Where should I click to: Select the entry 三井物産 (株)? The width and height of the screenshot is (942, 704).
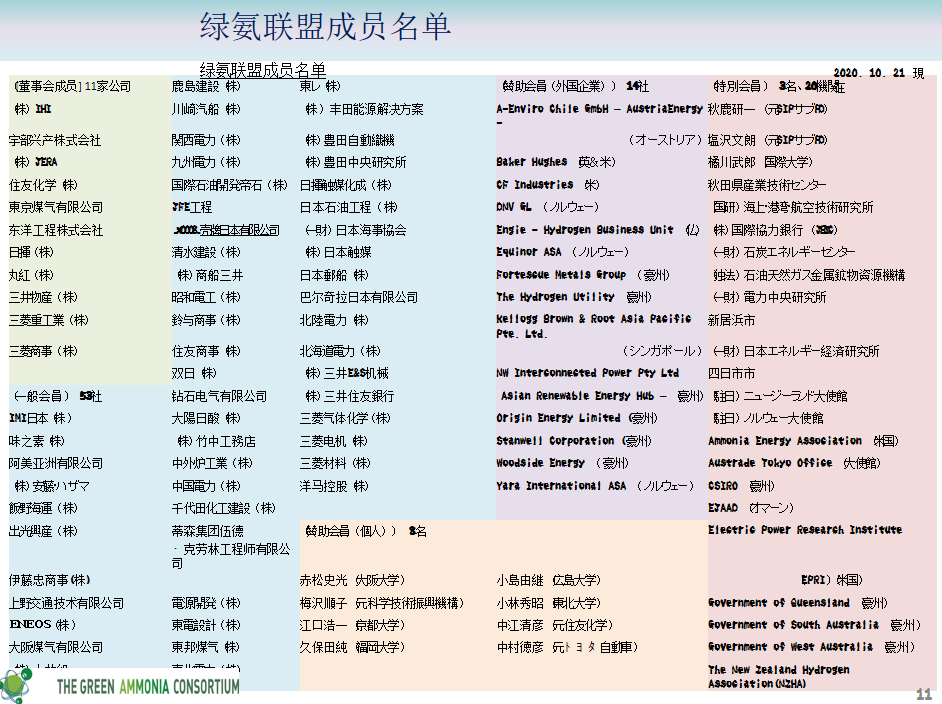(x=43, y=297)
